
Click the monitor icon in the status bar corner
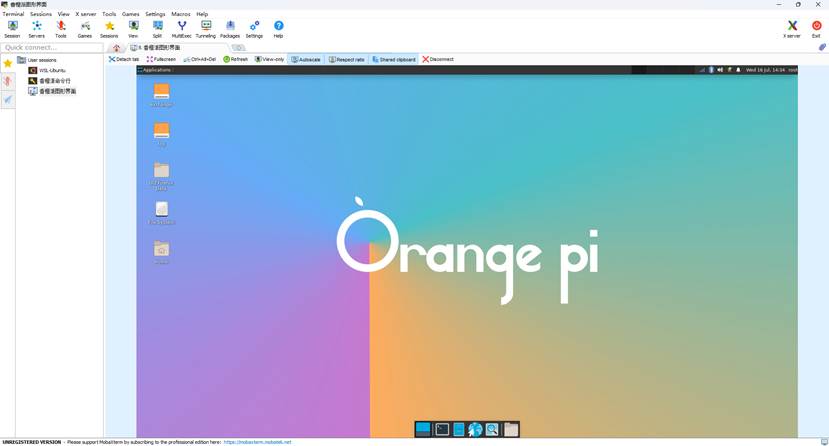[x=824, y=441]
